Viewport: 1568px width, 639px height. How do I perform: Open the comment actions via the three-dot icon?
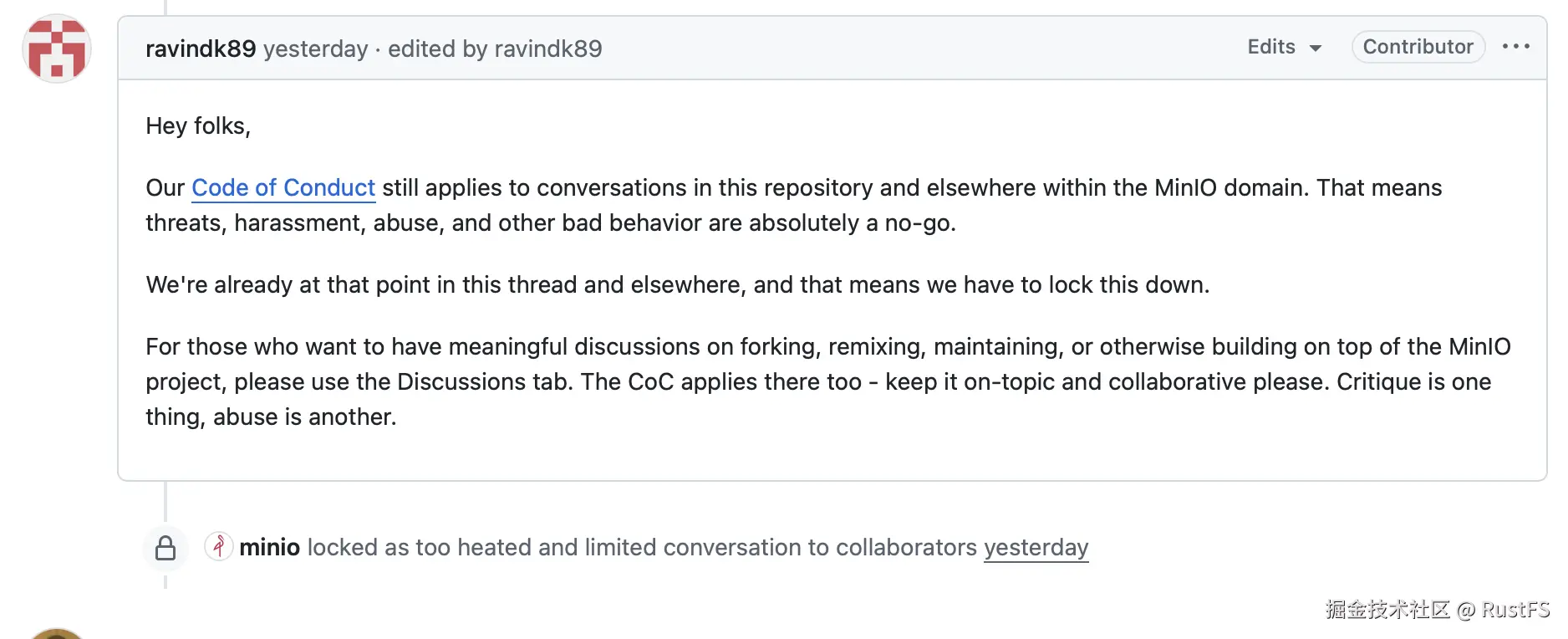click(x=1515, y=47)
